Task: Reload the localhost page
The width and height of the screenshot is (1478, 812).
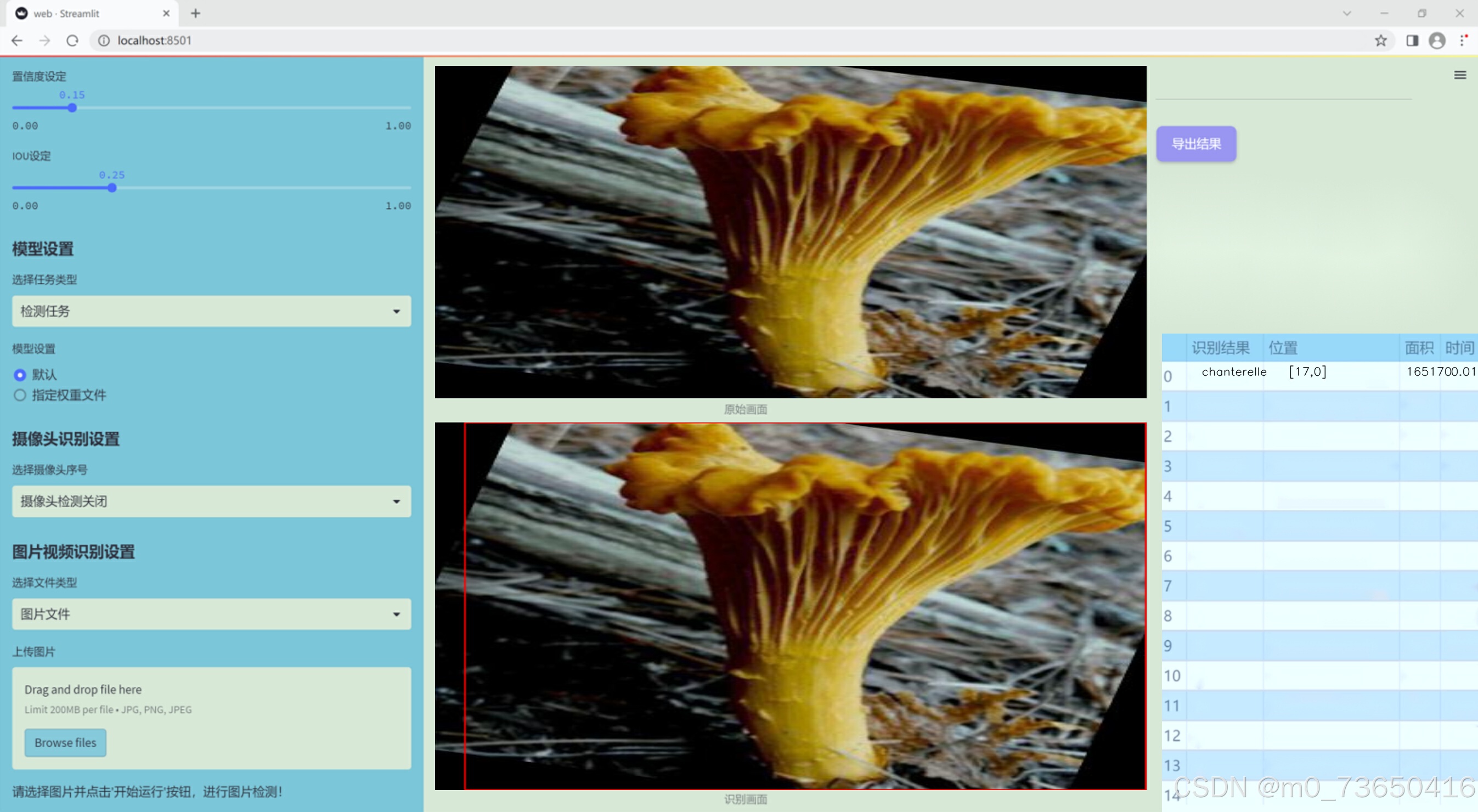Action: click(x=72, y=41)
